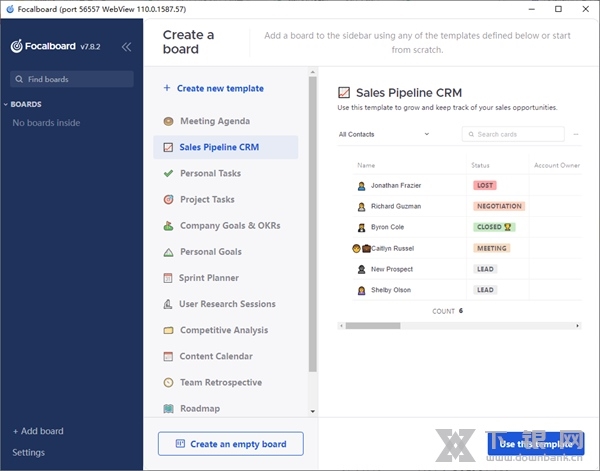Expand the All Contacts view dropdown

[384, 134]
